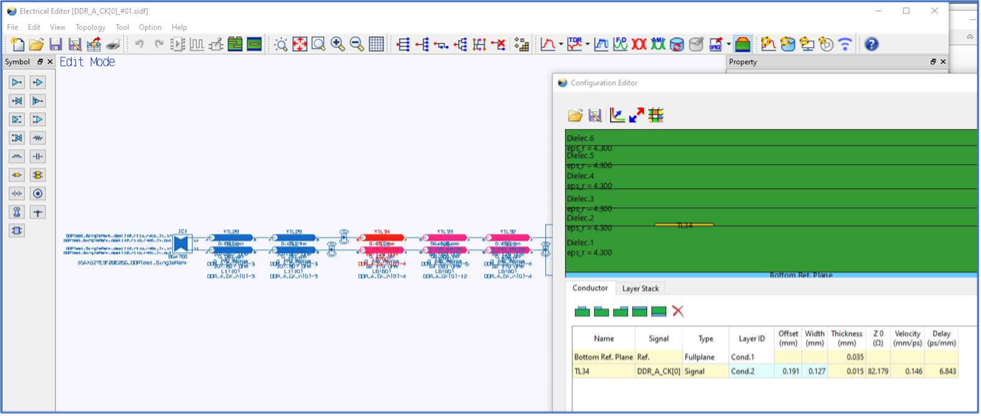Image resolution: width=981 pixels, height=416 pixels.
Task: Click red-blue diagonal arrows icon
Action: [637, 115]
